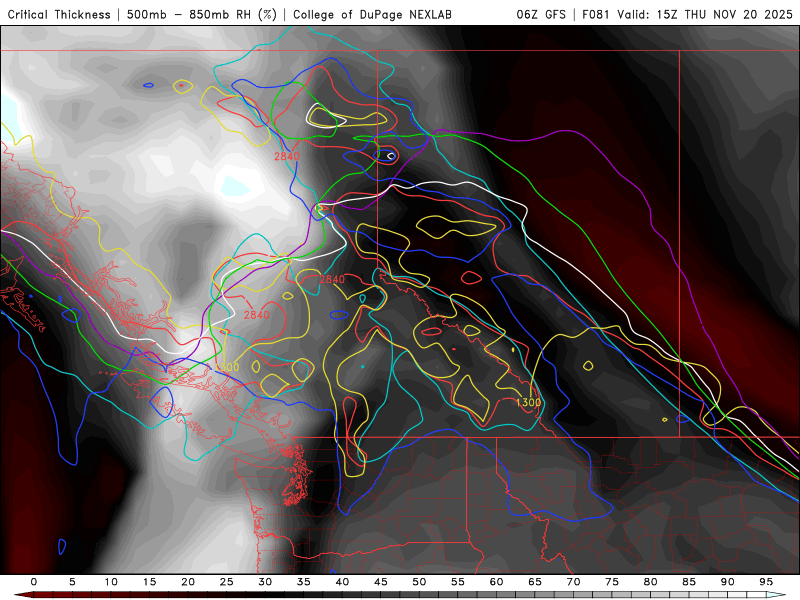Click the "80" tick label on colorbar
This screenshot has height=600, width=800.
click(651, 582)
